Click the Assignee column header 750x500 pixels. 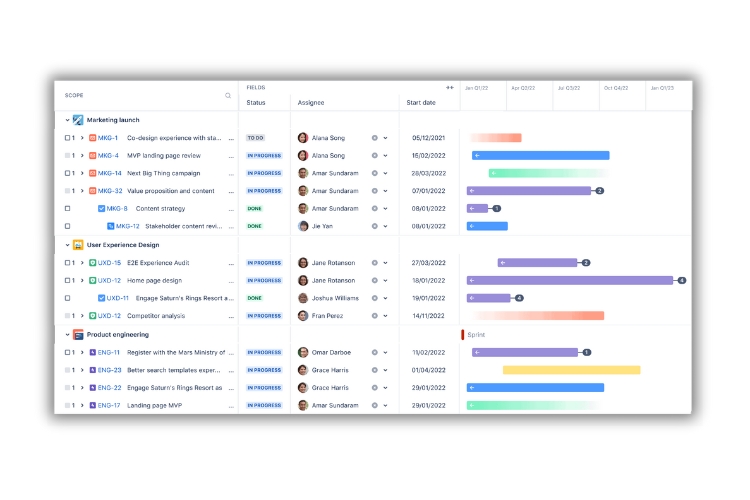(311, 102)
